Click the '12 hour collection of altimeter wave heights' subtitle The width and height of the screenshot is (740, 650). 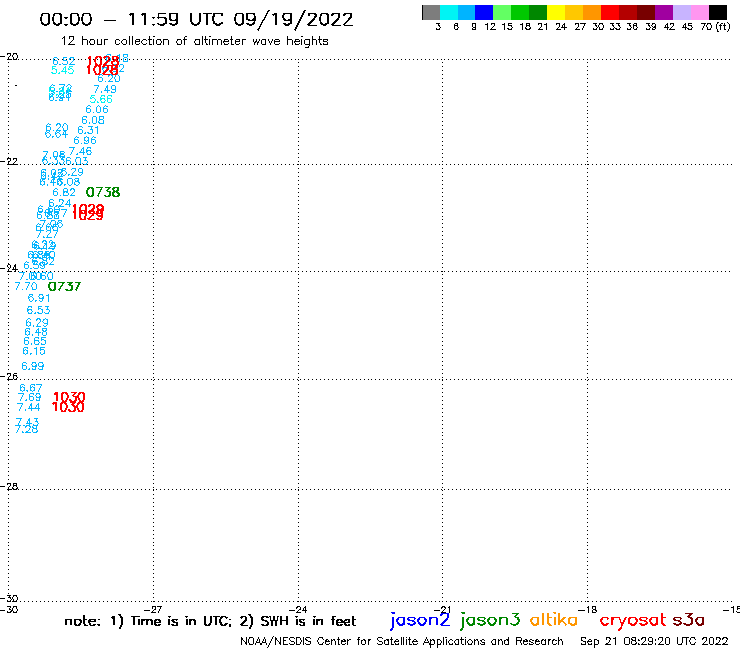pyautogui.click(x=194, y=41)
